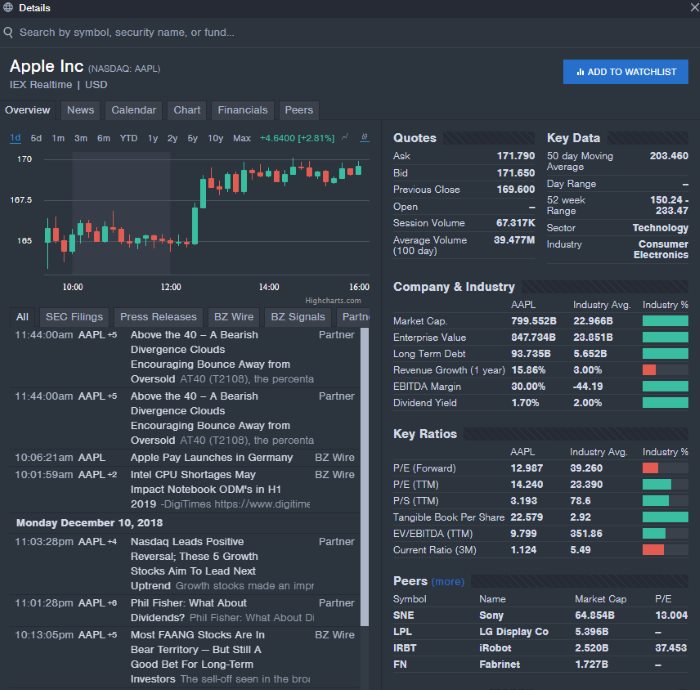This screenshot has width=700, height=690.
Task: Click the Sony peer name
Action: tap(491, 615)
